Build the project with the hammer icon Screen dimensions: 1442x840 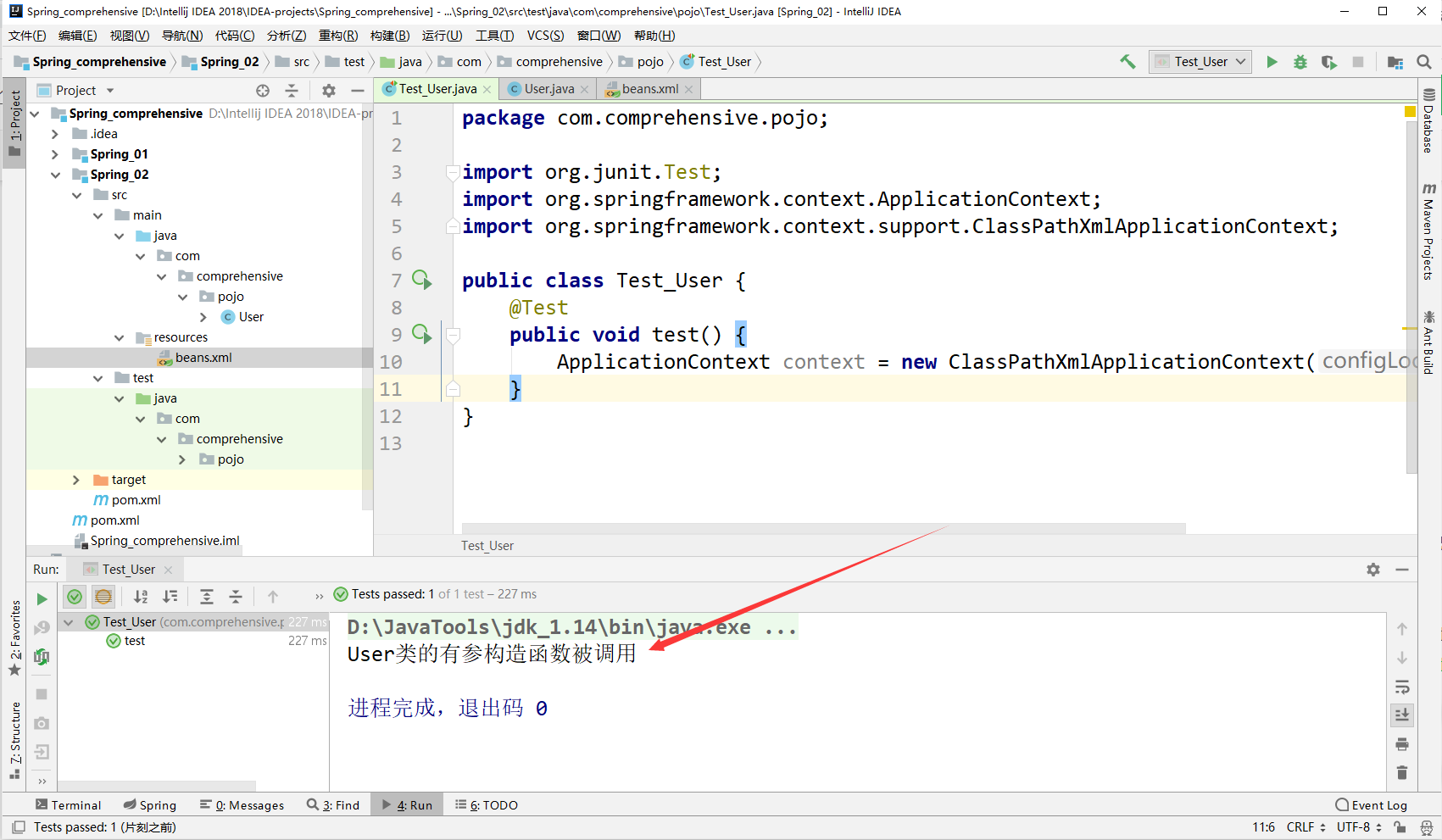tap(1127, 61)
